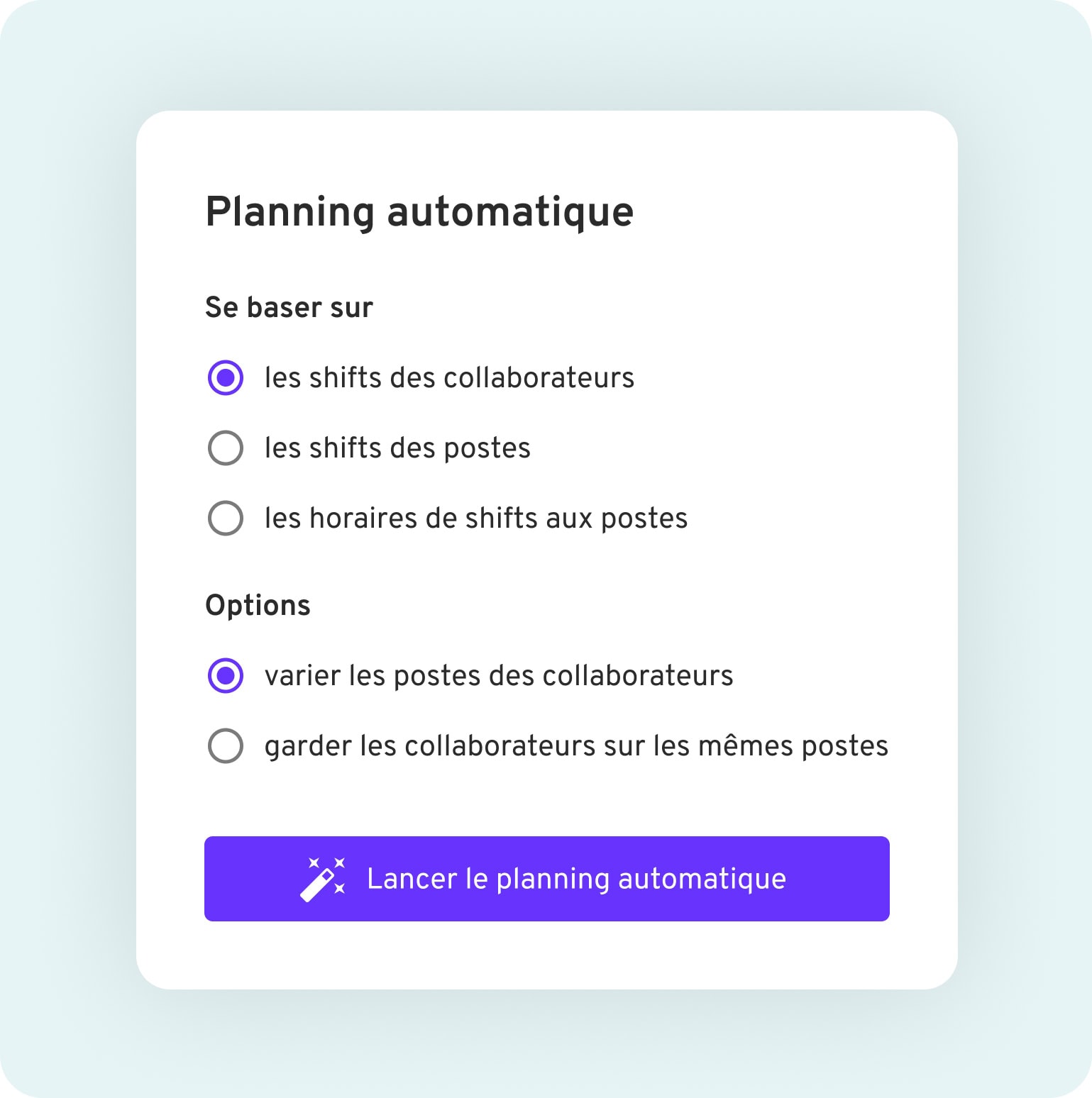Click the 'garder les collaborateurs sur les mêmes postes' text
1092x1098 pixels.
(x=576, y=746)
